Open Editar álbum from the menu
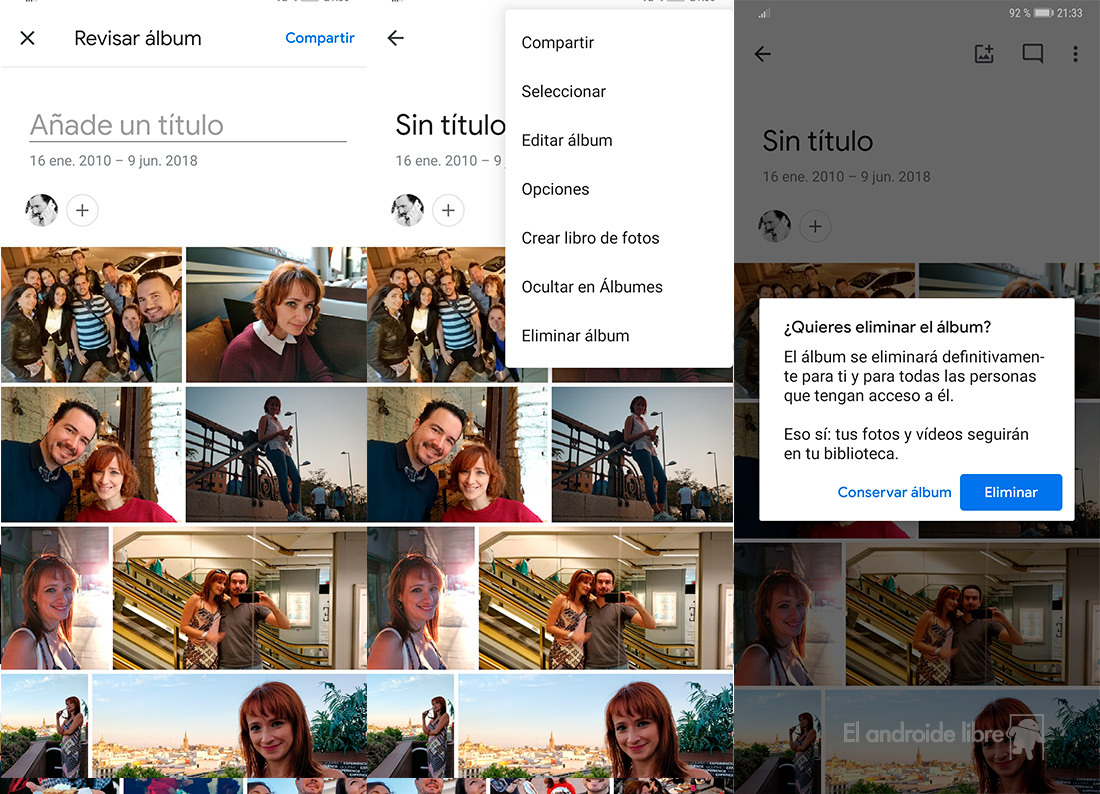The image size is (1100, 794). click(x=567, y=141)
